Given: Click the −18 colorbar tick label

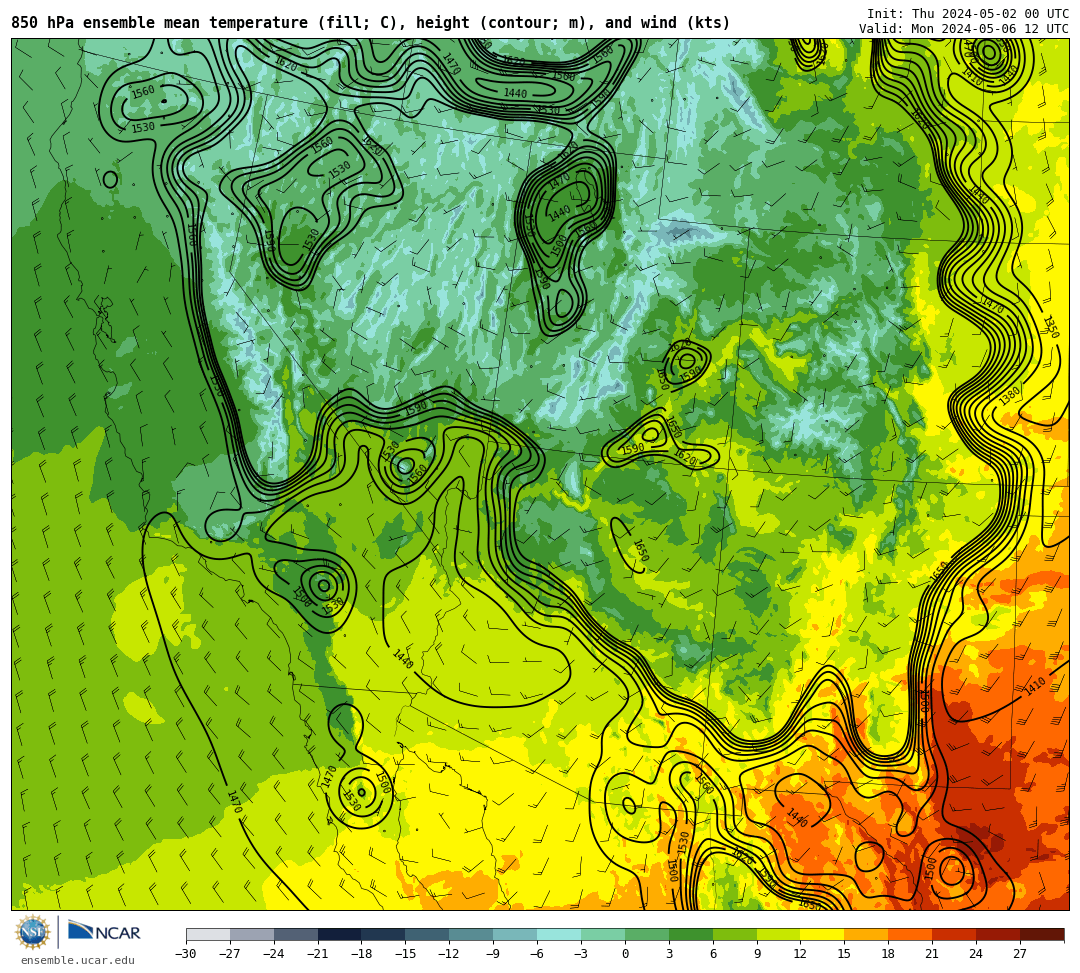Looking at the screenshot, I should click(x=362, y=954).
